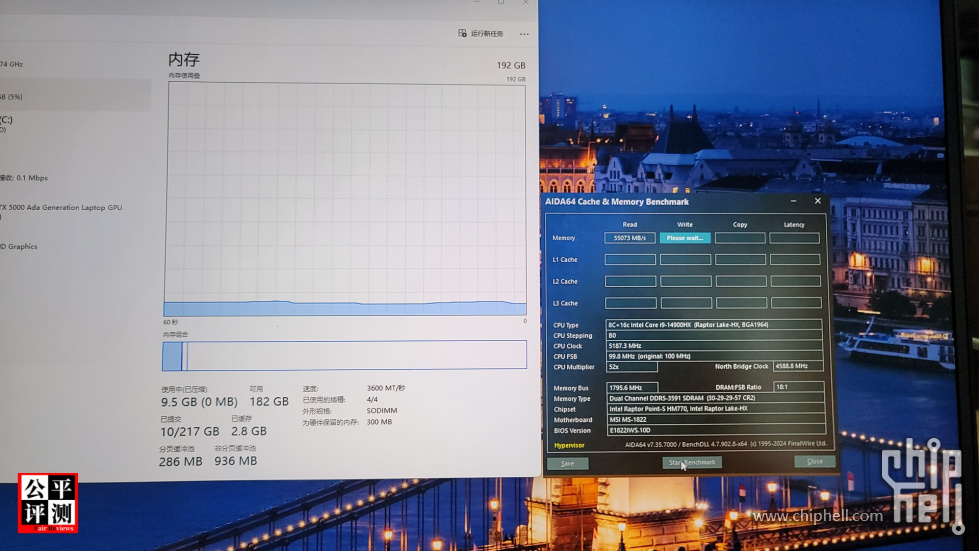Viewport: 979px width, 551px height.
Task: Minimize the AIDA64 benchmark window
Action: (x=793, y=201)
